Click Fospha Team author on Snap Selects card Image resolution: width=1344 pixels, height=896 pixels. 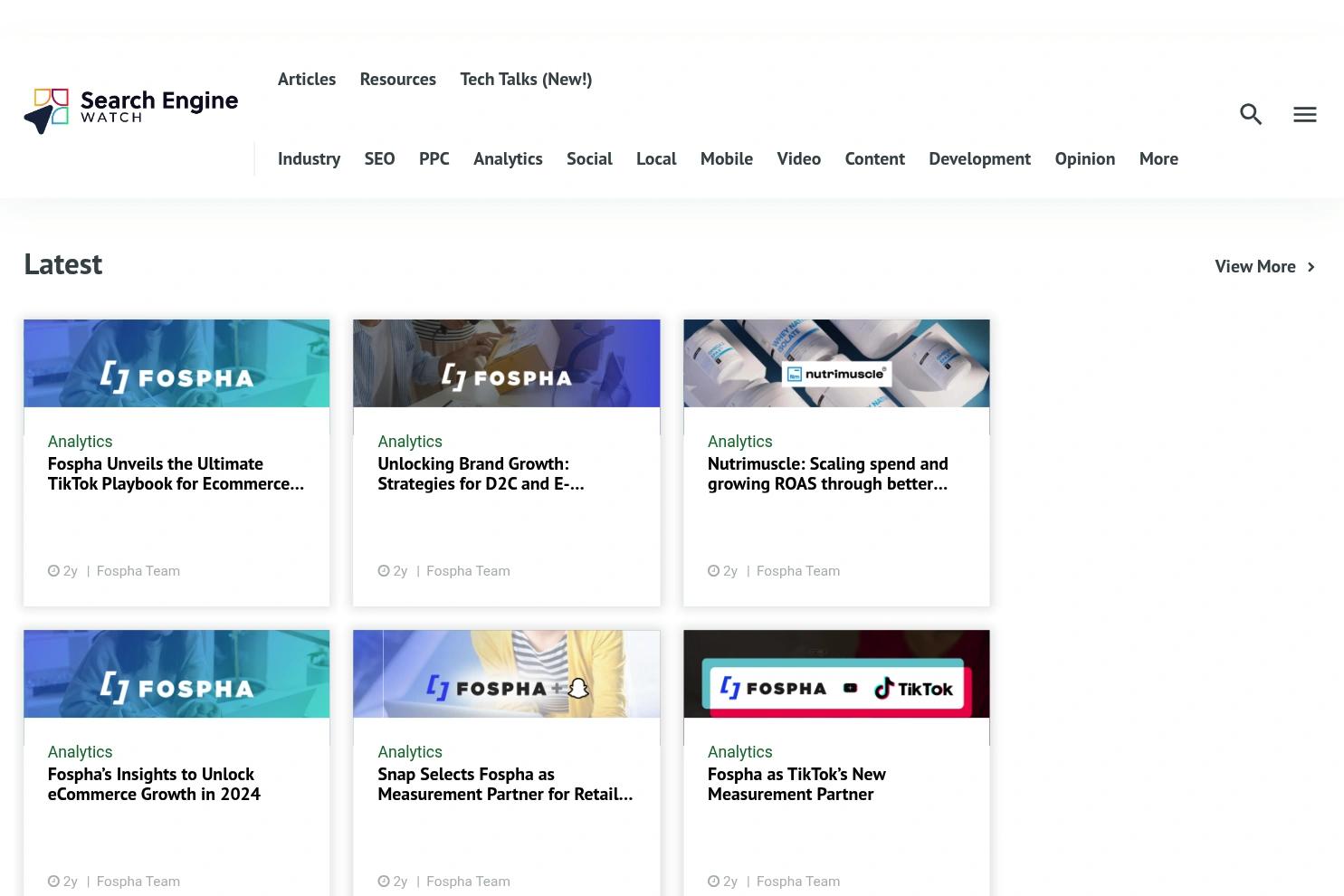468,882
